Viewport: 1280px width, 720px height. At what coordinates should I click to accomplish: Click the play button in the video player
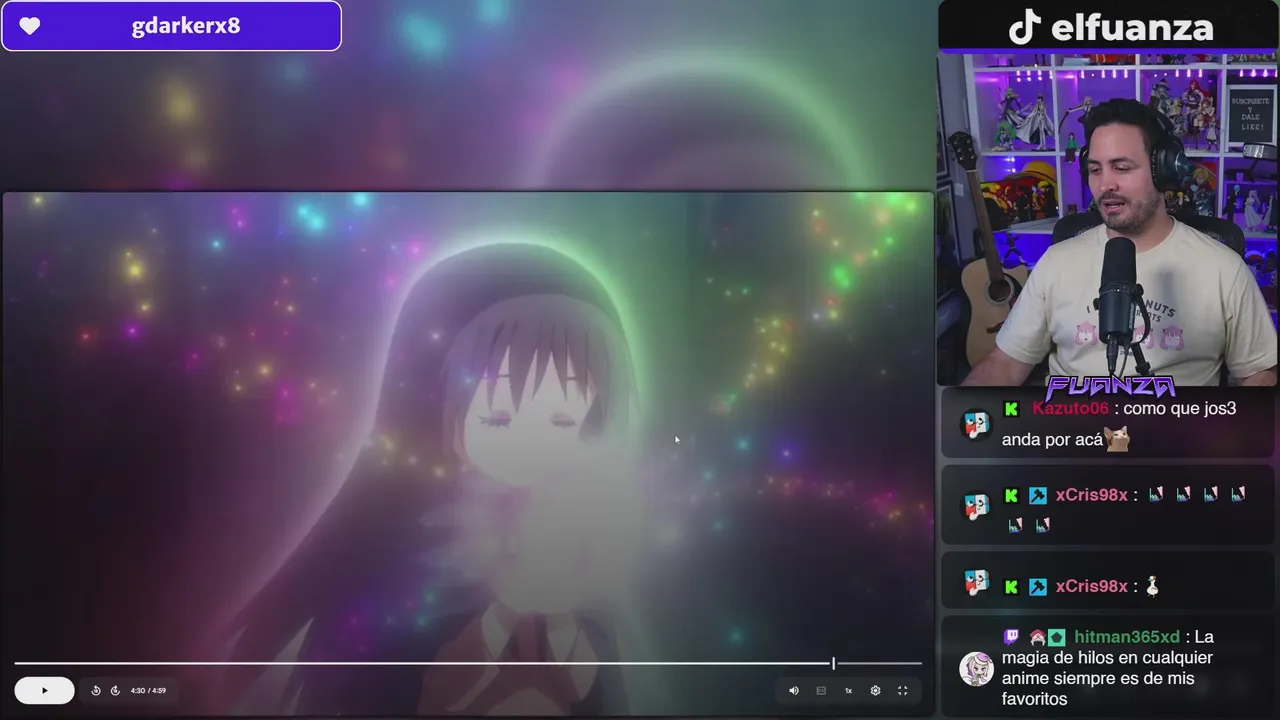[44, 690]
